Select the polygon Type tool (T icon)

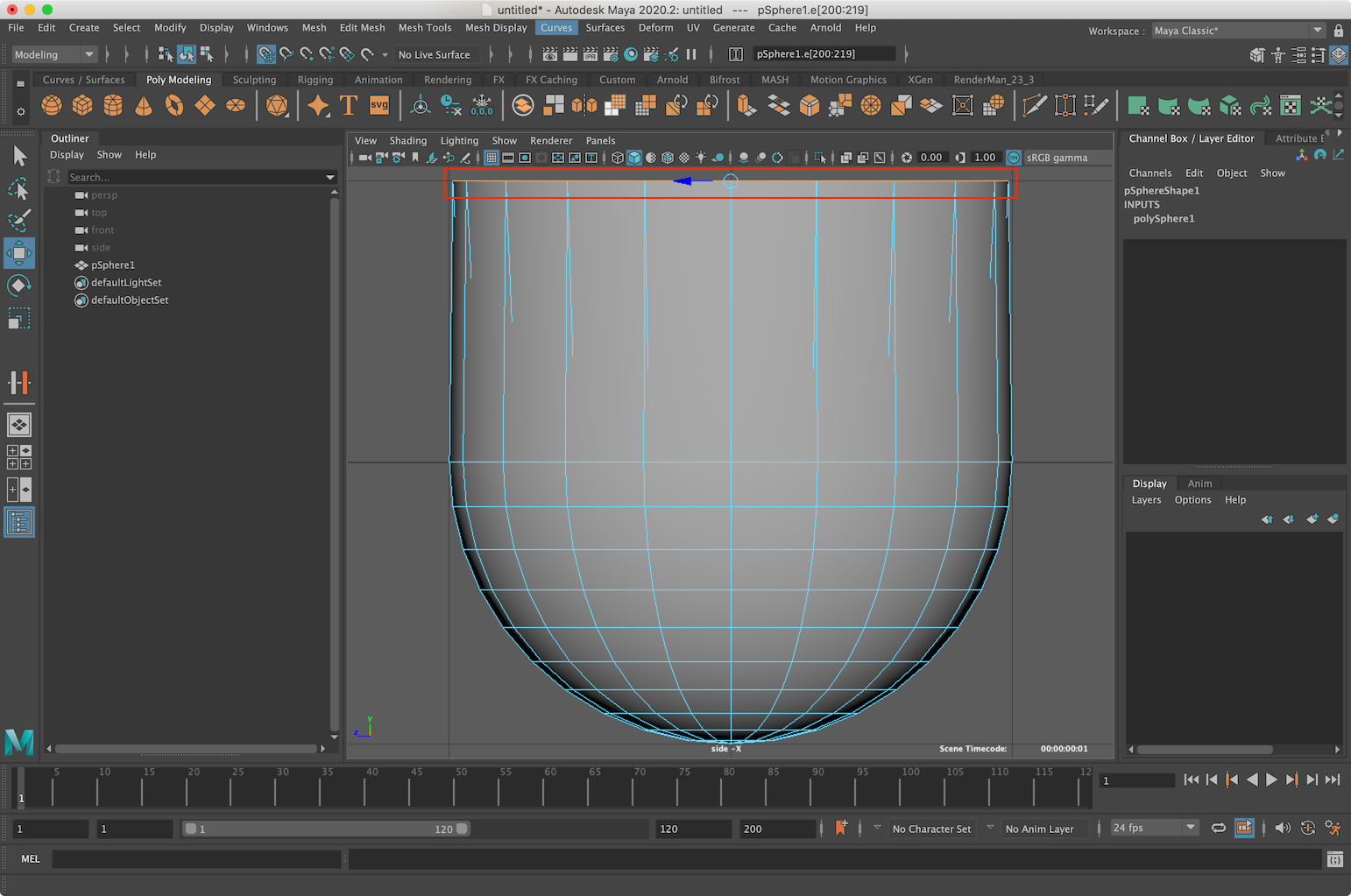coord(348,105)
